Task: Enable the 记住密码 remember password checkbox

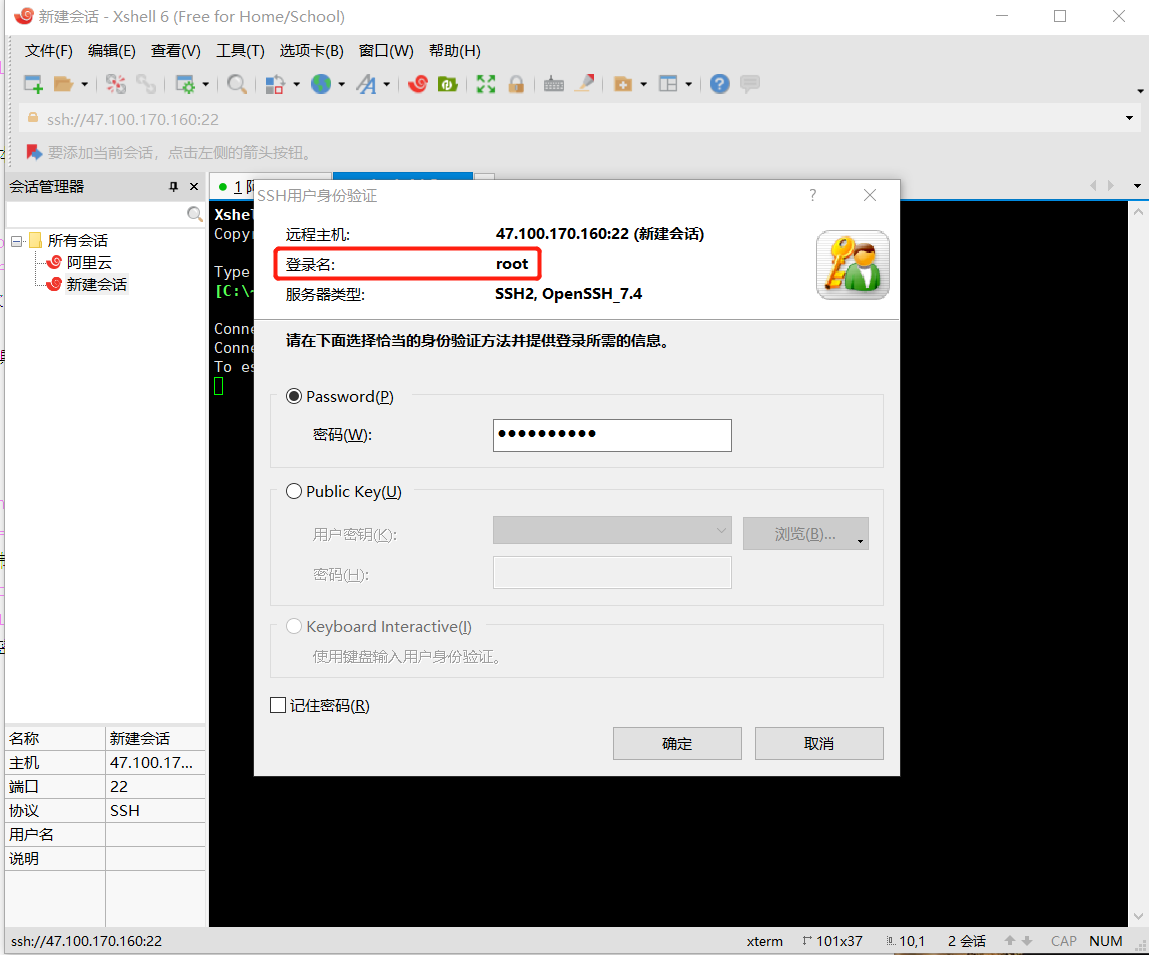Action: tap(278, 705)
